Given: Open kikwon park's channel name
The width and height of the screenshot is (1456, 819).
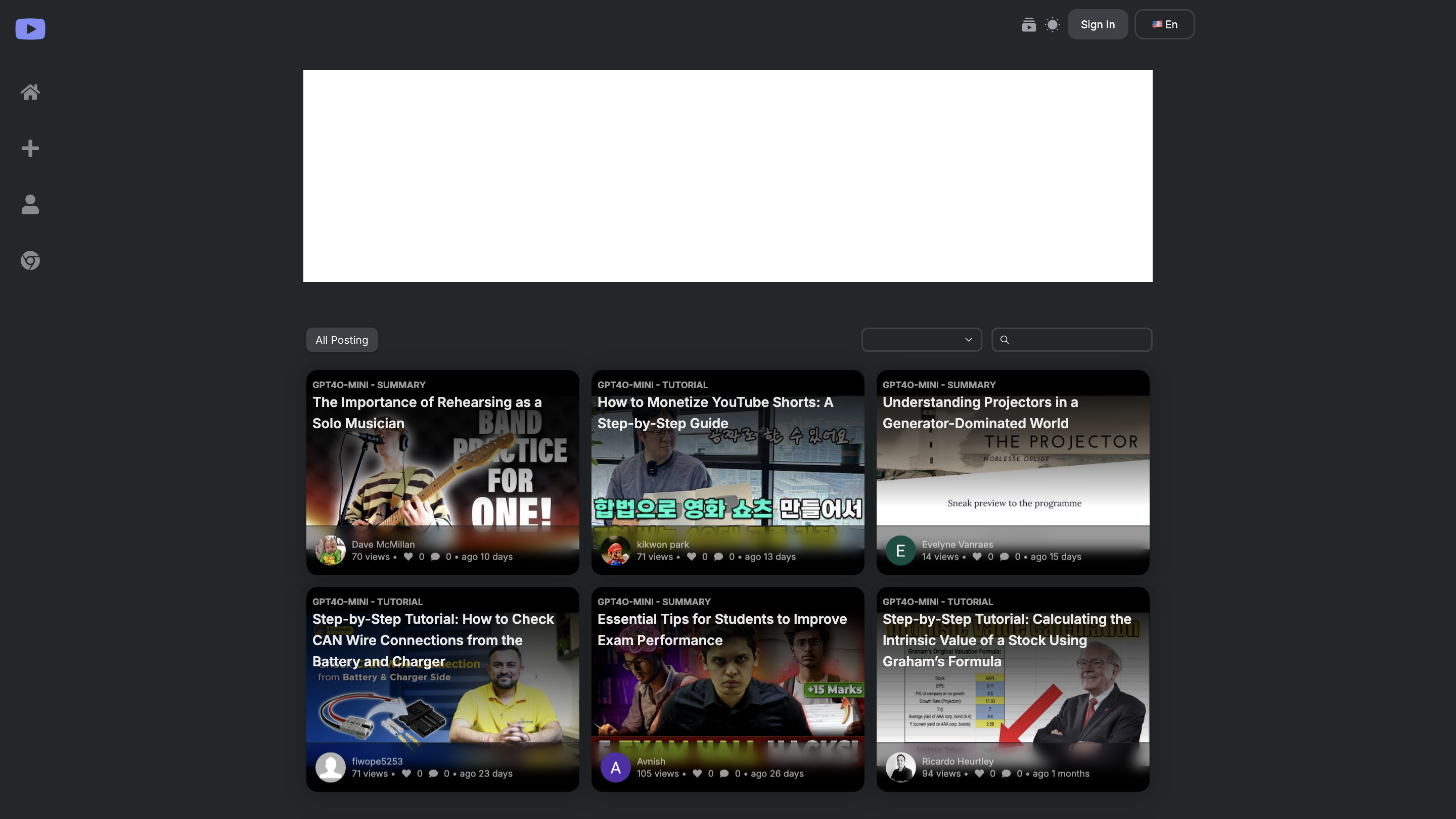Looking at the screenshot, I should coord(662,544).
